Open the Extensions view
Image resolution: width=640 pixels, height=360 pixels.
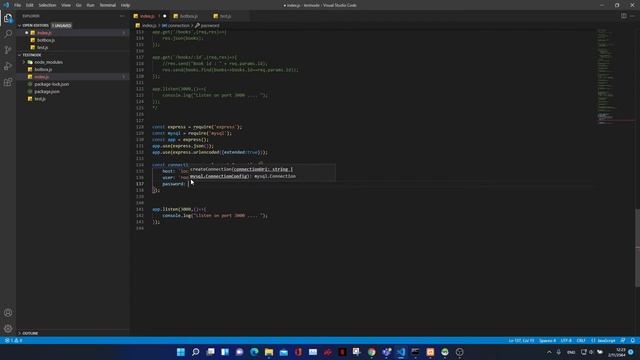[x=8, y=82]
